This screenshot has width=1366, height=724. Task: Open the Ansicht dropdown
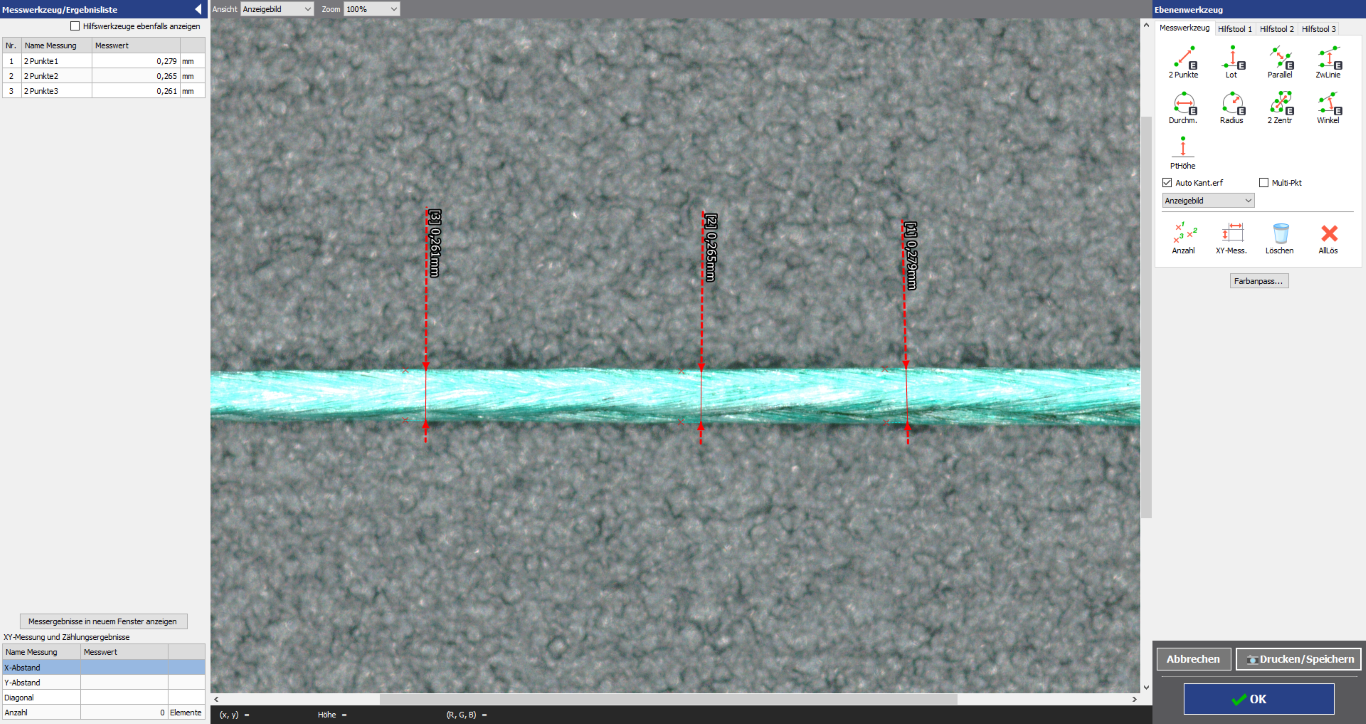tap(277, 9)
